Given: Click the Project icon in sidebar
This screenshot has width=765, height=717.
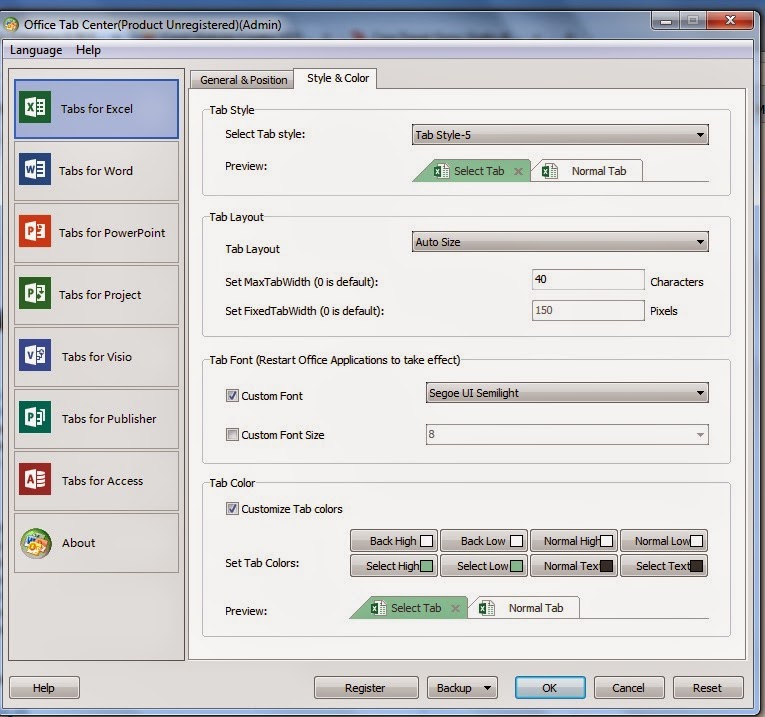Looking at the screenshot, I should coord(35,293).
